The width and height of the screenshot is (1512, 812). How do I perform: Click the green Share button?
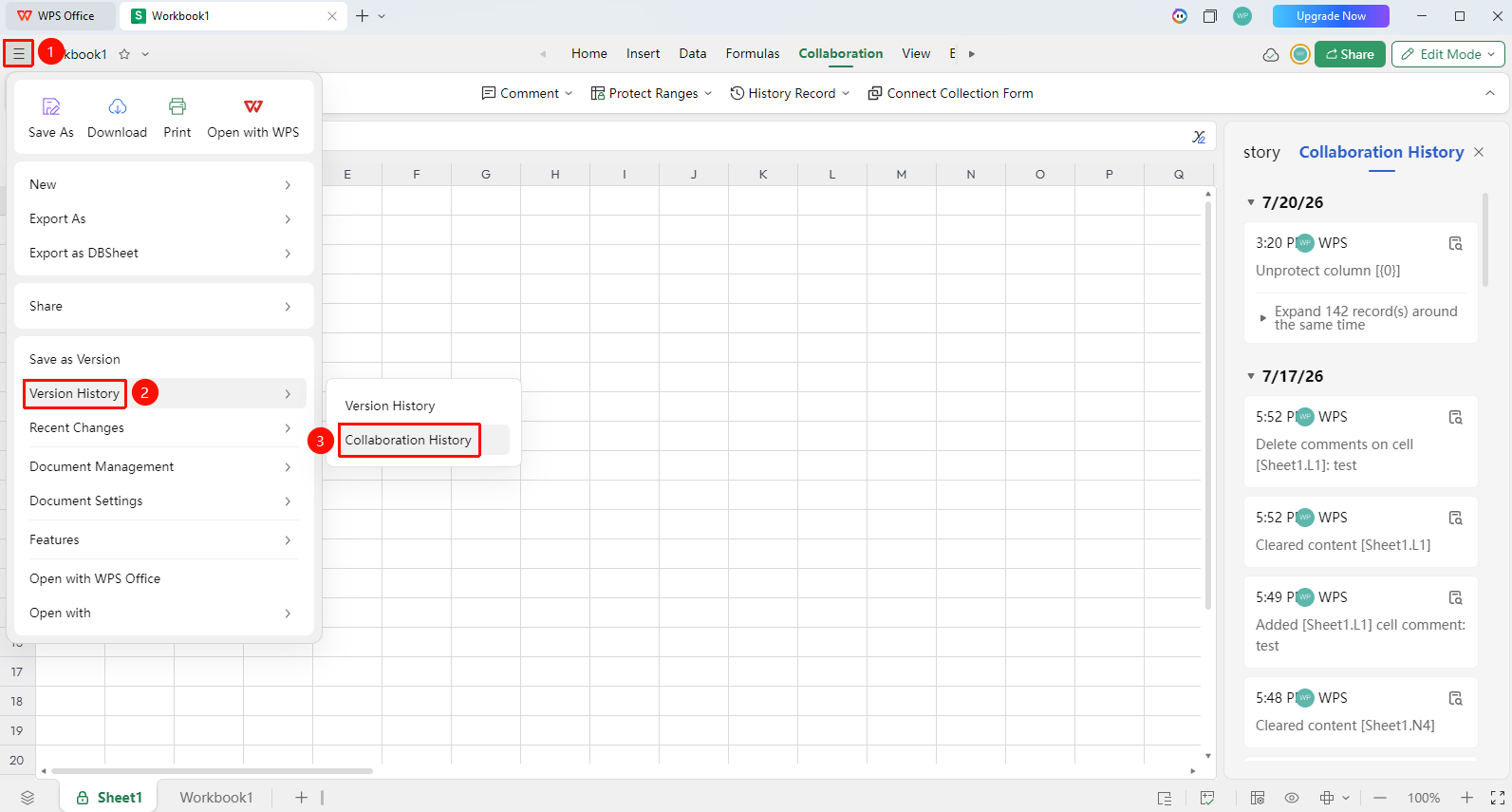pos(1350,54)
